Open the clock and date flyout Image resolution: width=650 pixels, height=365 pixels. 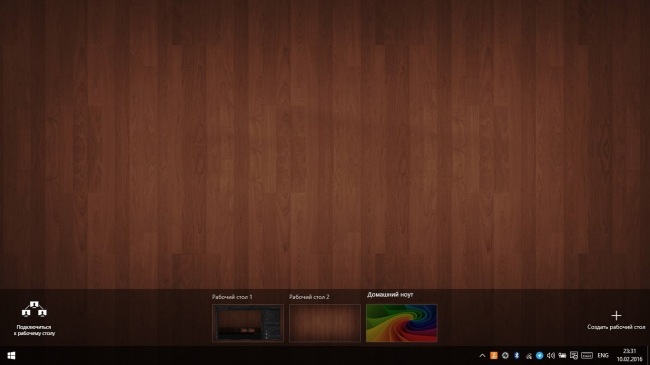(629, 355)
